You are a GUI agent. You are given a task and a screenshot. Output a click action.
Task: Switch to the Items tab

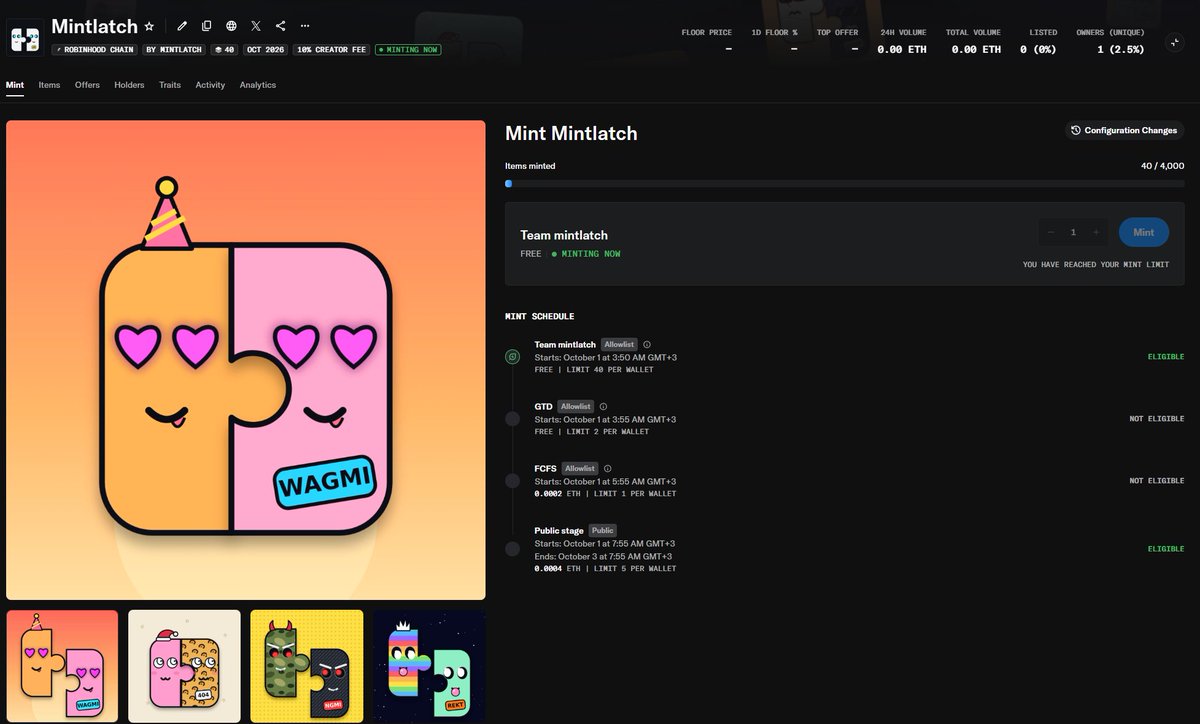[49, 85]
